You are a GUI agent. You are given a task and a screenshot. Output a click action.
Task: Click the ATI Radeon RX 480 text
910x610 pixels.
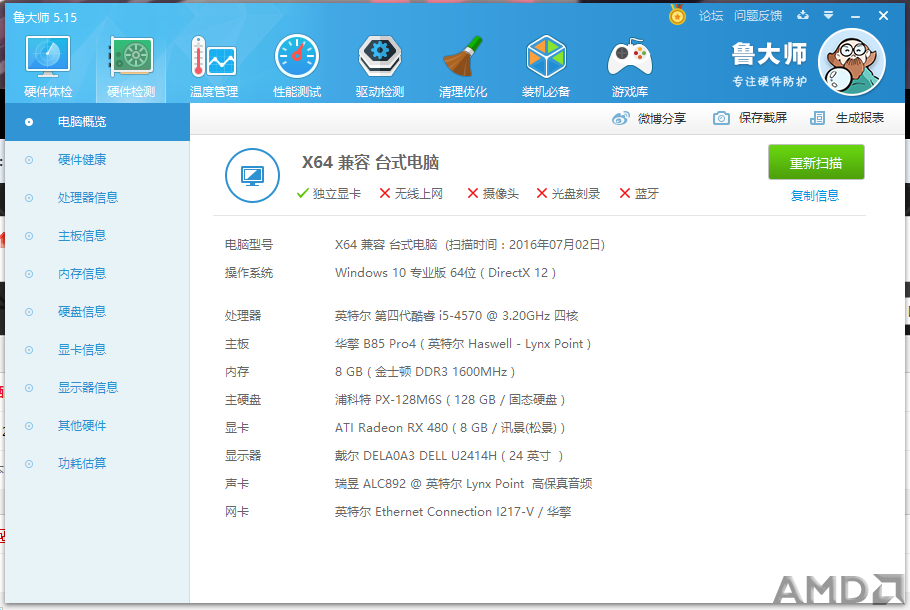click(x=450, y=428)
